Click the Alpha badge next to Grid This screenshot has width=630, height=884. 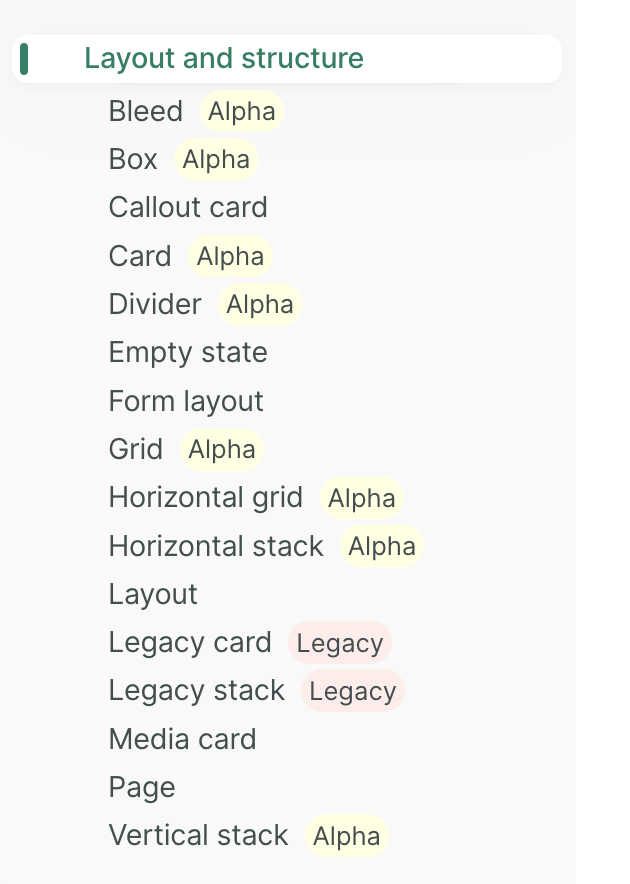tap(221, 449)
